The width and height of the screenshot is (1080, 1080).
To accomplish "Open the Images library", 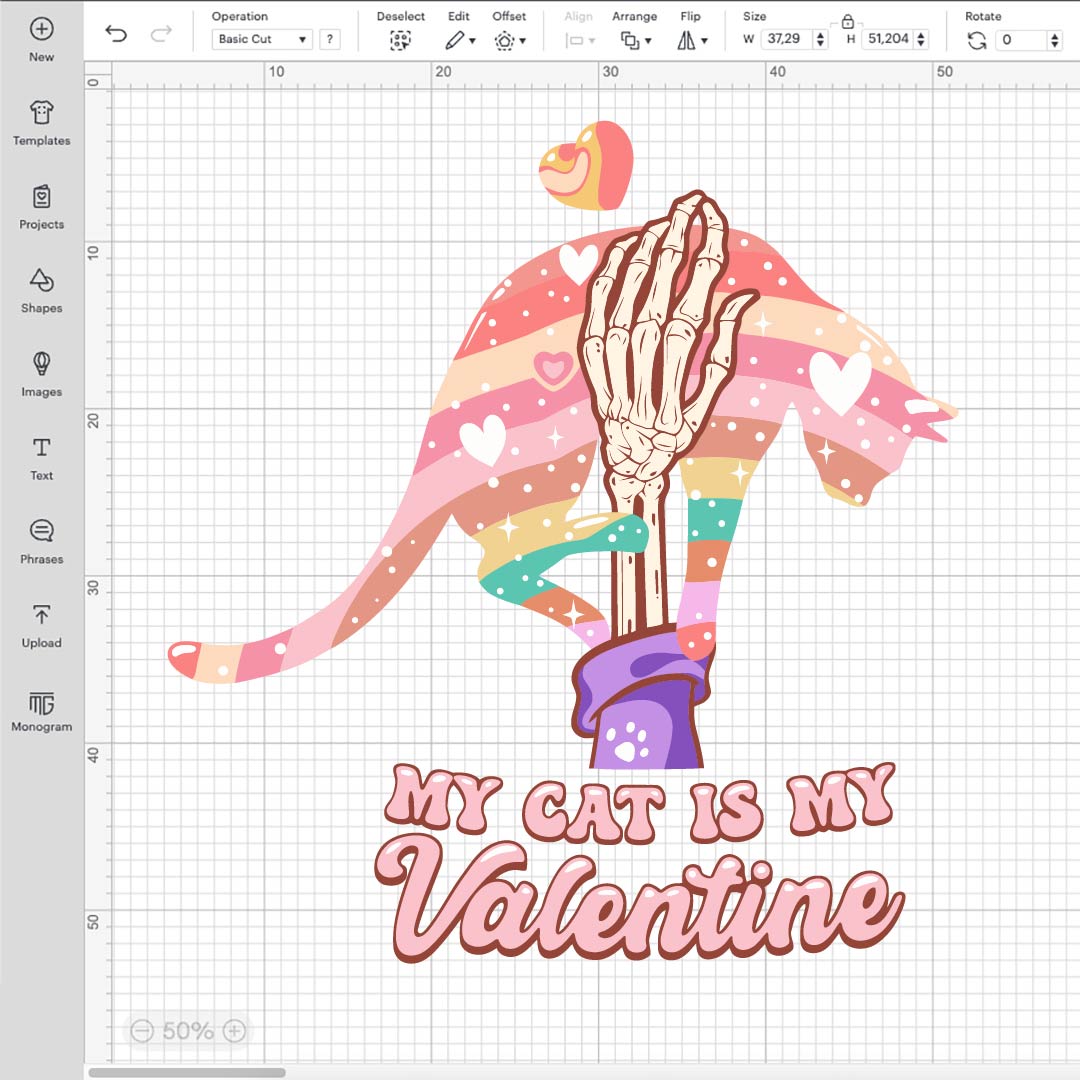I will pos(41,375).
